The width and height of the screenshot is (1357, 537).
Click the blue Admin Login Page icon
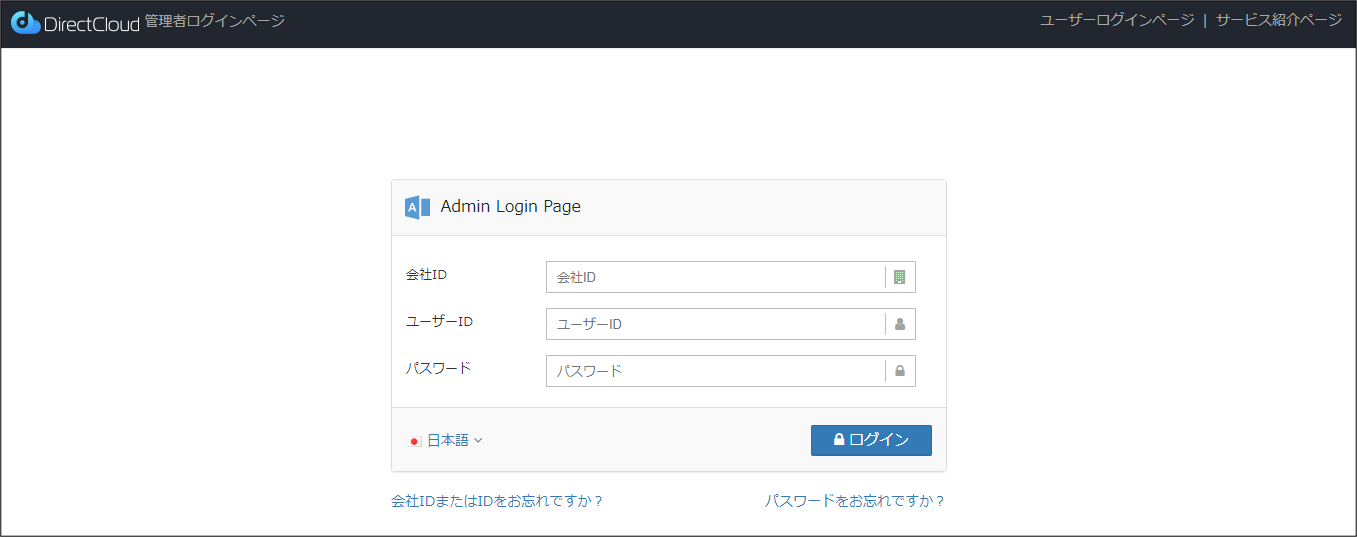click(417, 207)
